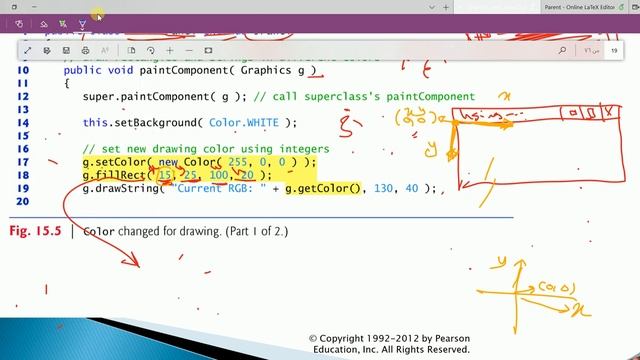Click the save-as pencil disk icon
This screenshot has height=360, width=640.
tap(47, 51)
